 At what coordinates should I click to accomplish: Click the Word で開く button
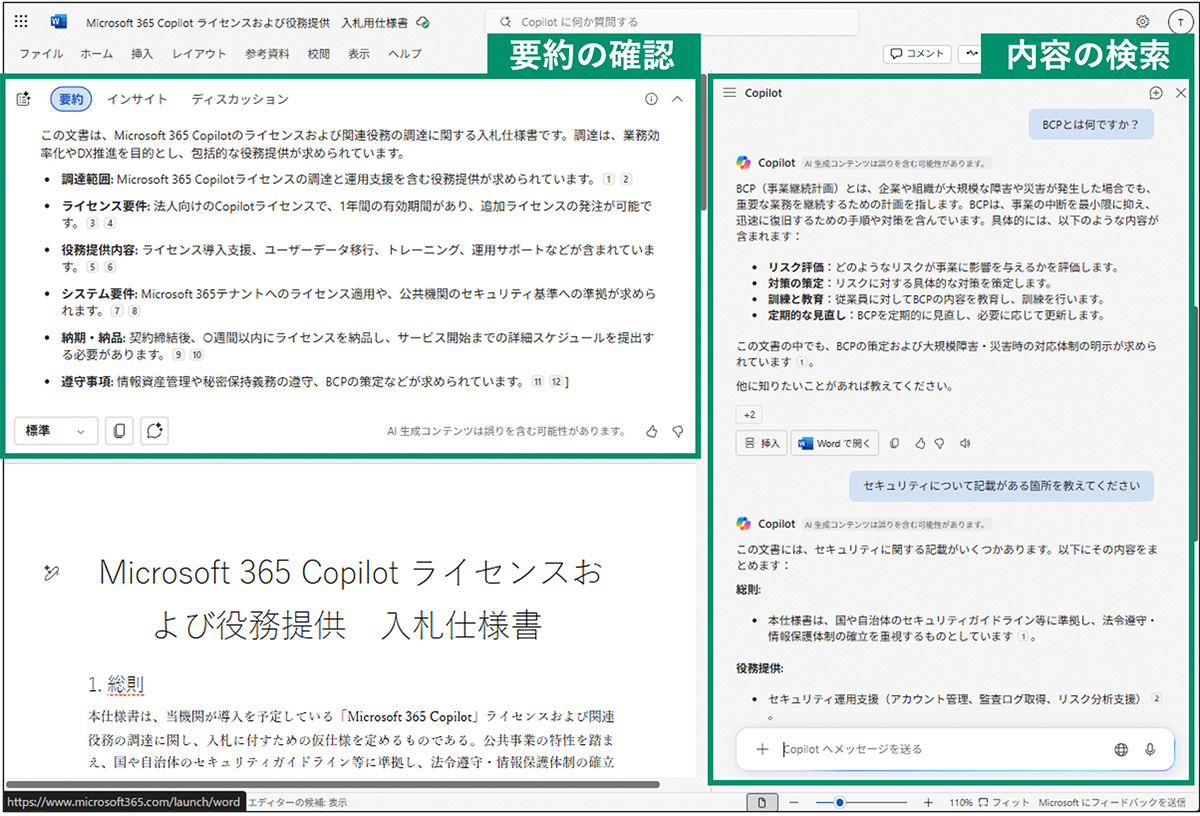tap(835, 443)
